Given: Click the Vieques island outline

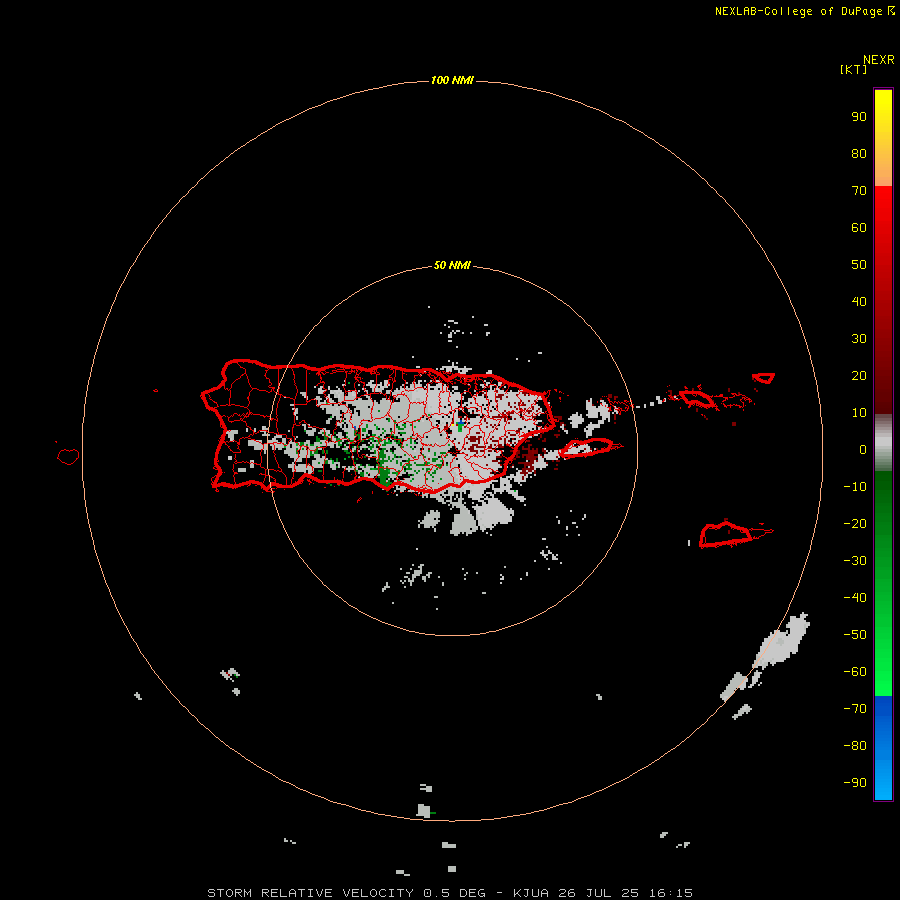Looking at the screenshot, I should coord(587,448).
